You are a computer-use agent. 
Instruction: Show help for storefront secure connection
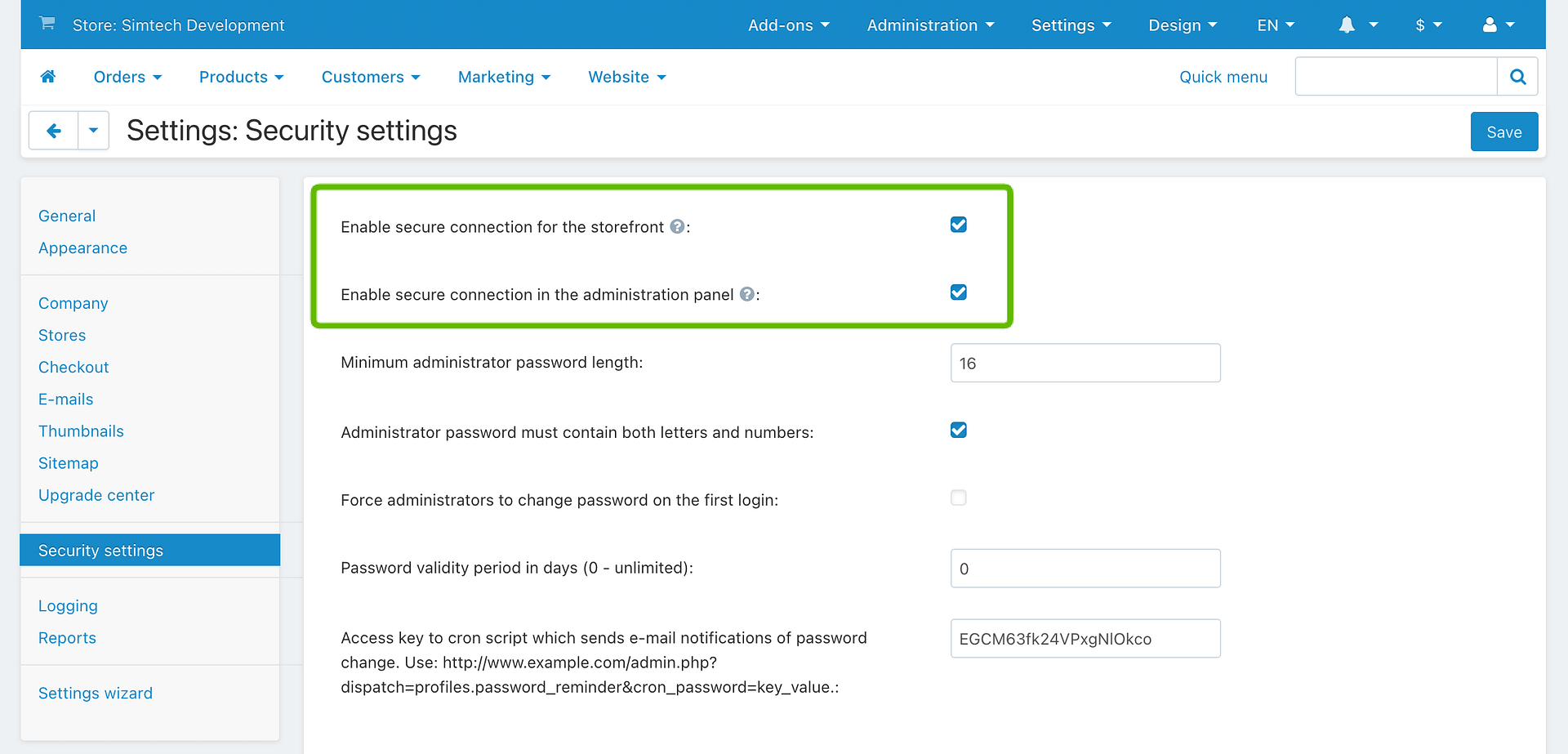click(677, 227)
